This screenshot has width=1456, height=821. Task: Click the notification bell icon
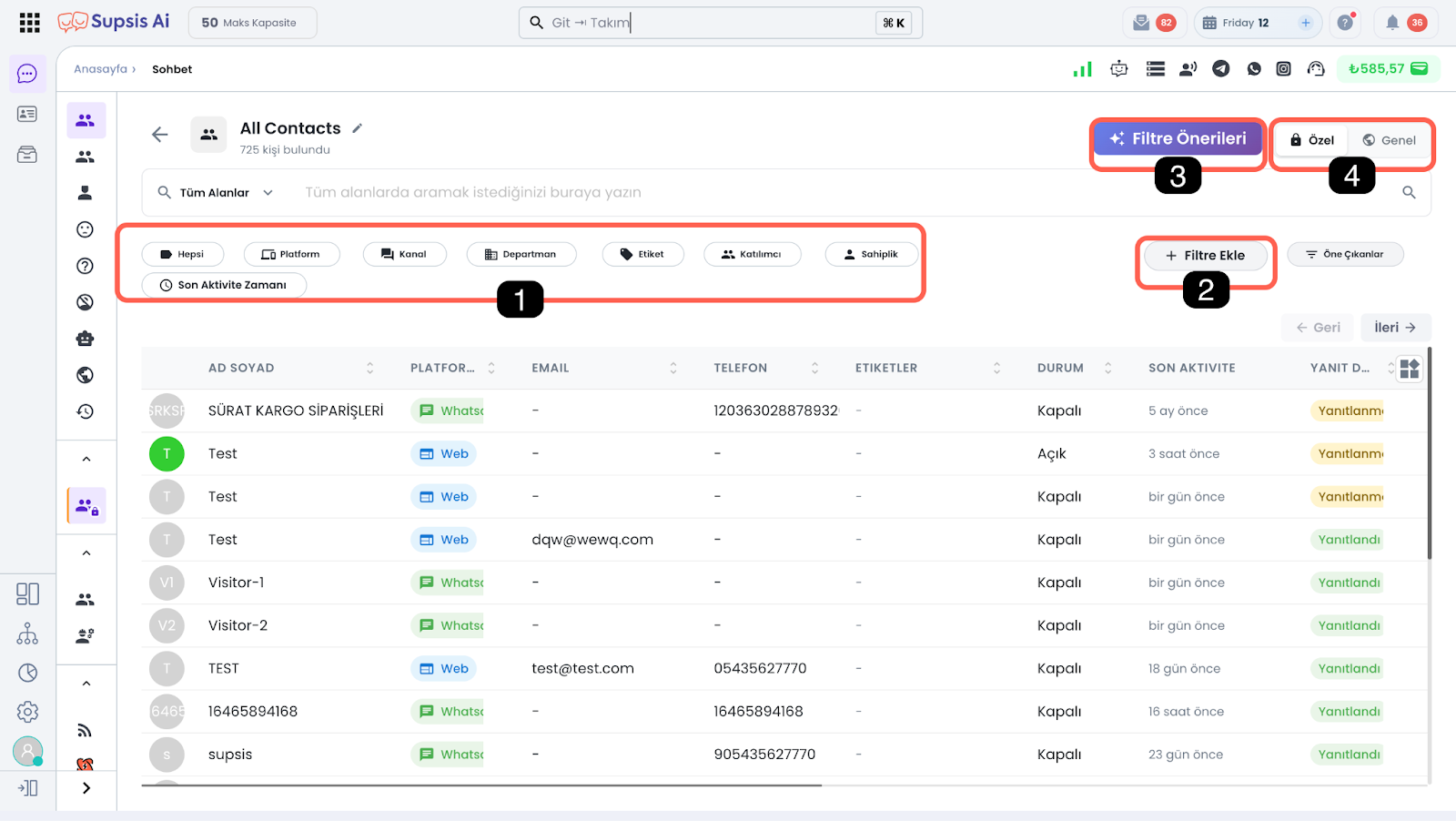[1392, 23]
